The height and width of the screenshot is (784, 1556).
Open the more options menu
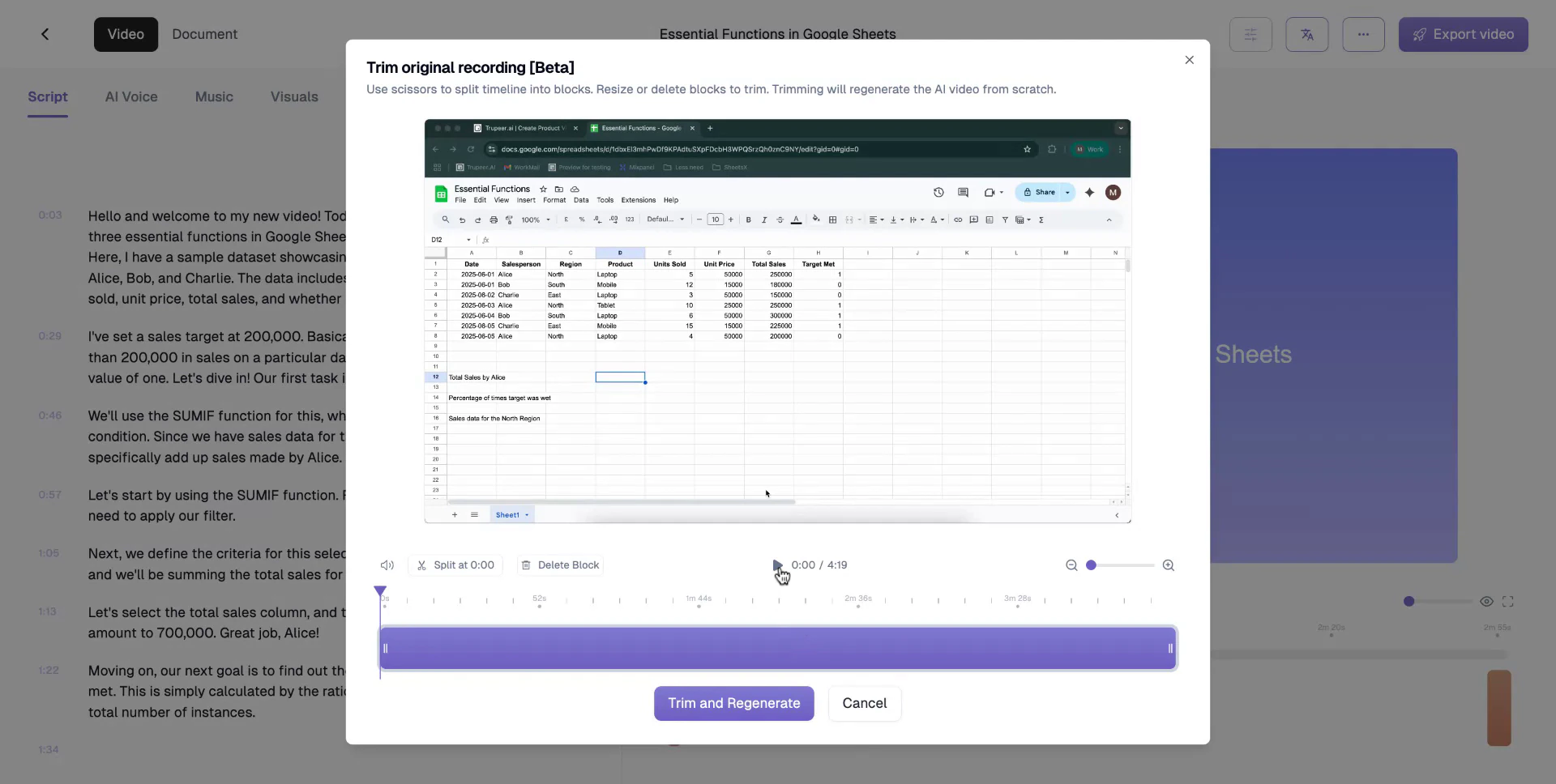click(x=1365, y=34)
